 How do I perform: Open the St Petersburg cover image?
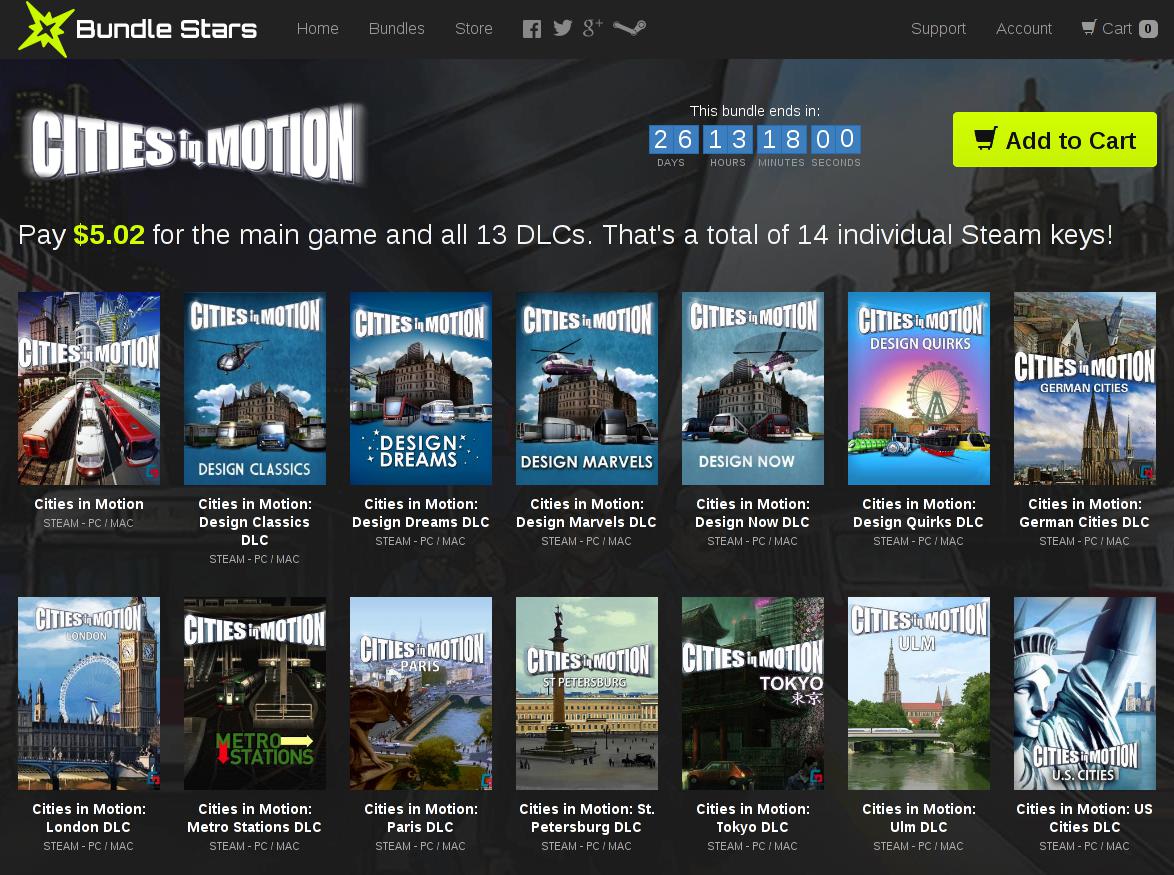587,693
